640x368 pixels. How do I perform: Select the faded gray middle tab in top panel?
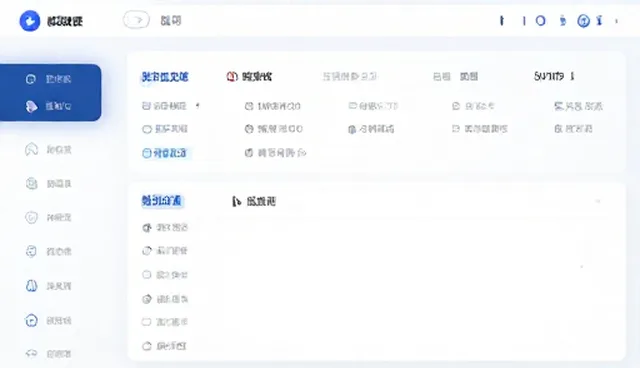point(349,76)
